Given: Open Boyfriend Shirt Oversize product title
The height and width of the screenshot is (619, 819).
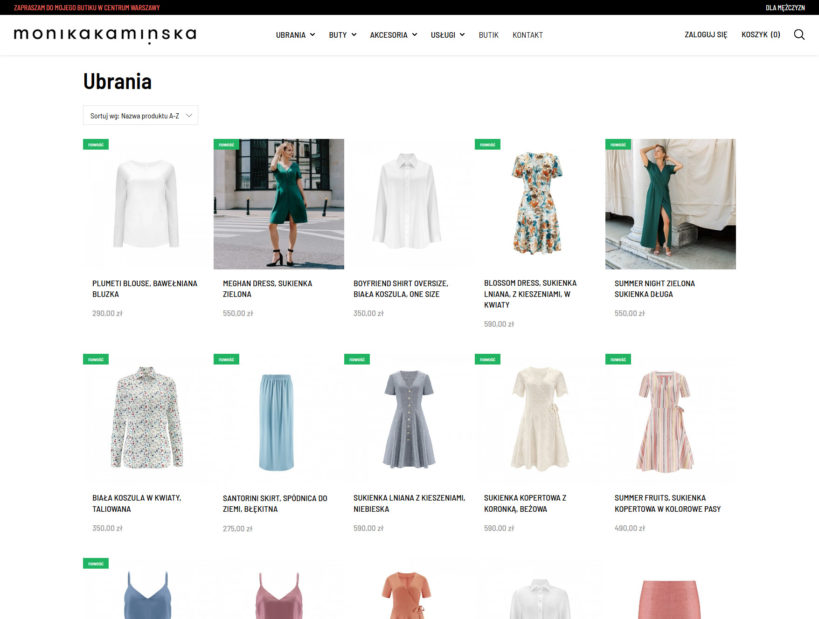Looking at the screenshot, I should (x=401, y=288).
